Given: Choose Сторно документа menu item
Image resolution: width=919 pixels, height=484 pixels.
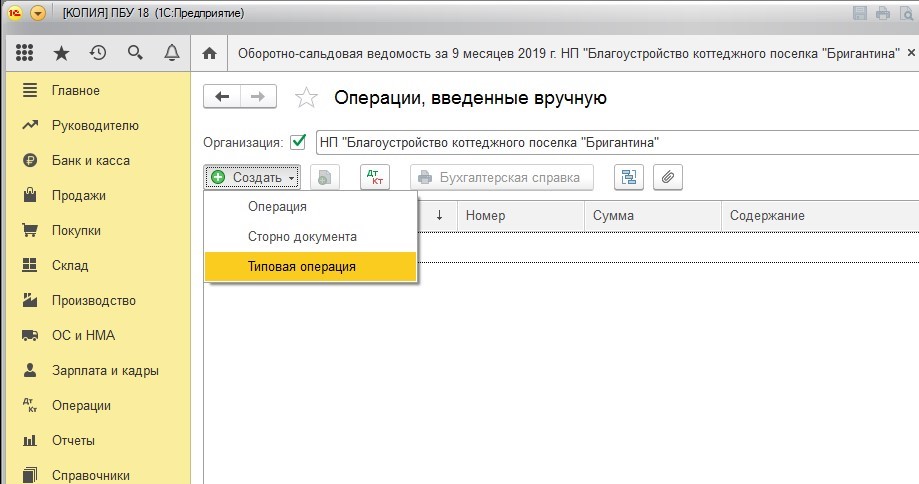Looking at the screenshot, I should [302, 237].
